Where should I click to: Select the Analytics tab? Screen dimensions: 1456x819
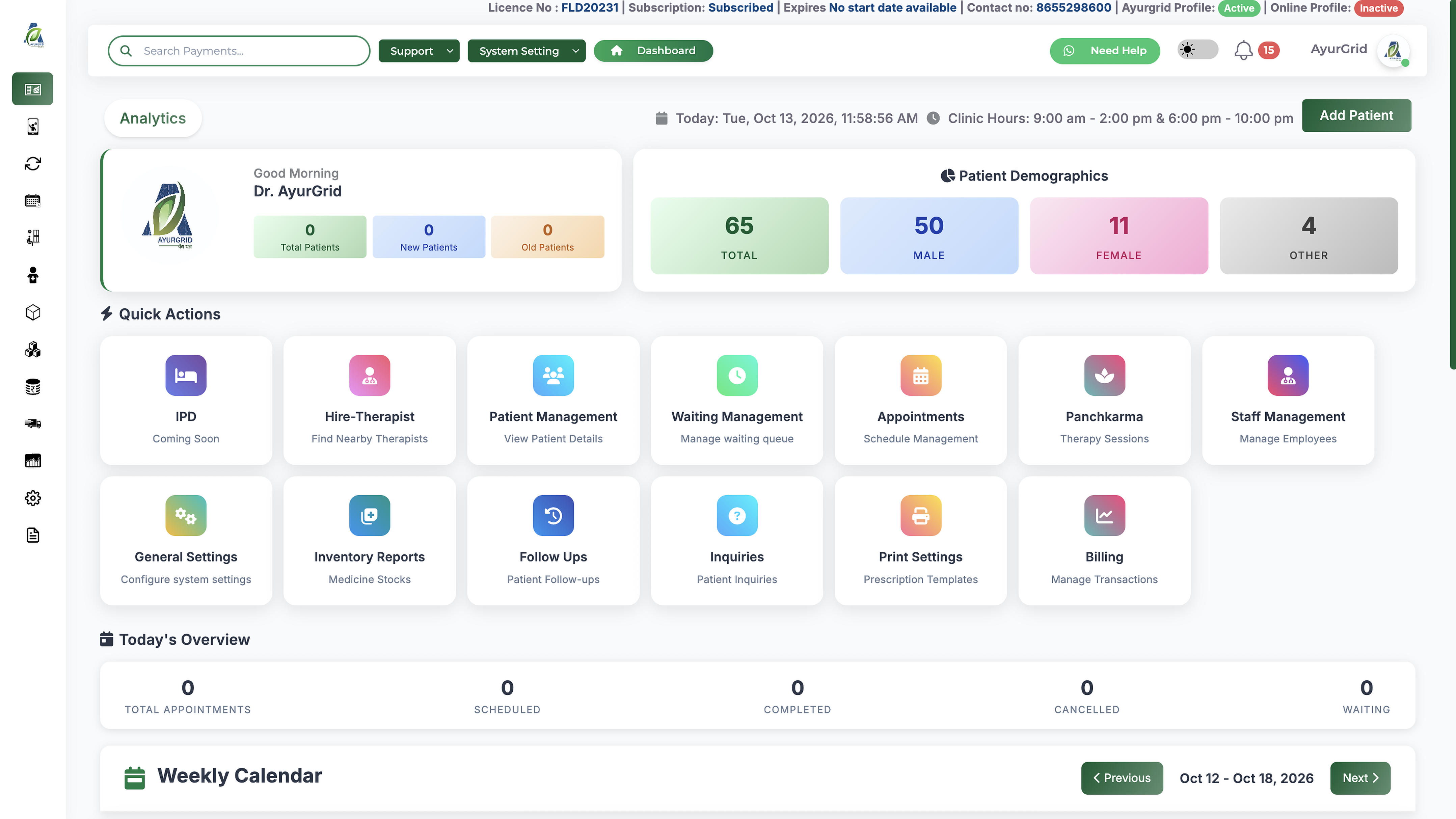(153, 118)
